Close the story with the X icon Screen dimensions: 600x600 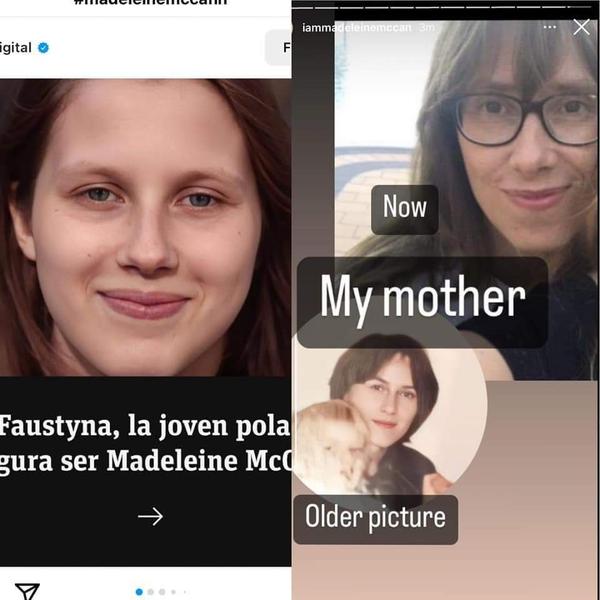pyautogui.click(x=581, y=27)
